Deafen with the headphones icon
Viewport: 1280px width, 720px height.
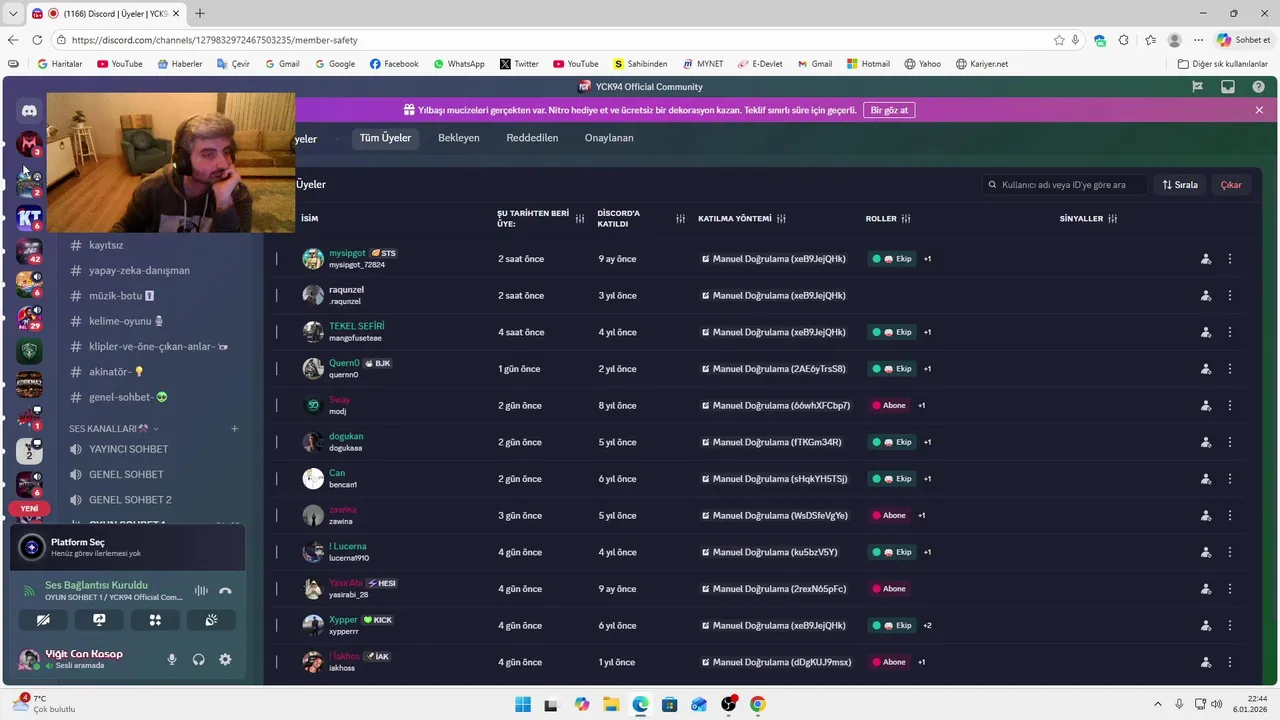pyautogui.click(x=198, y=659)
